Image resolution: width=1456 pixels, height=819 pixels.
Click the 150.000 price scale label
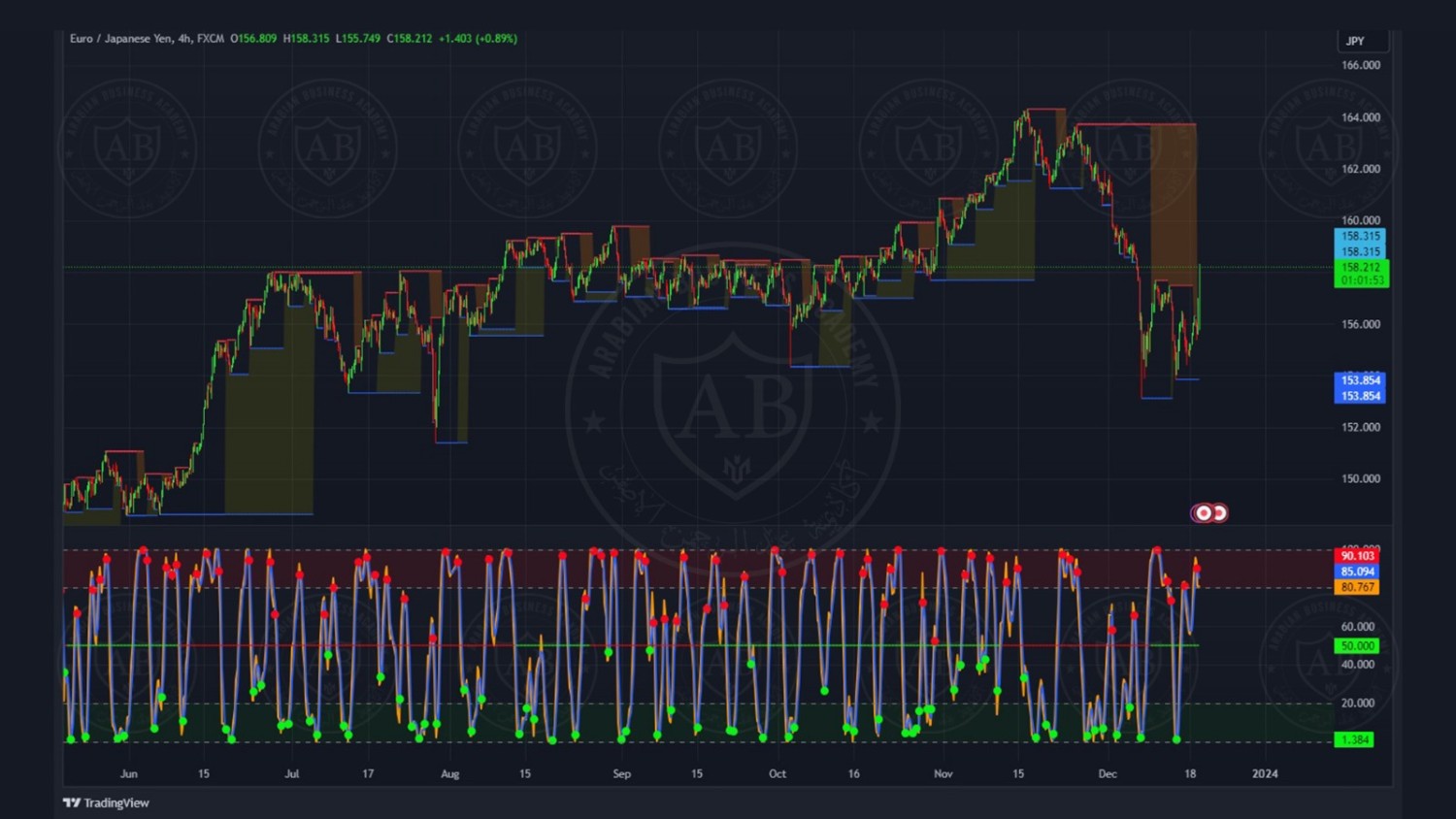(1360, 478)
